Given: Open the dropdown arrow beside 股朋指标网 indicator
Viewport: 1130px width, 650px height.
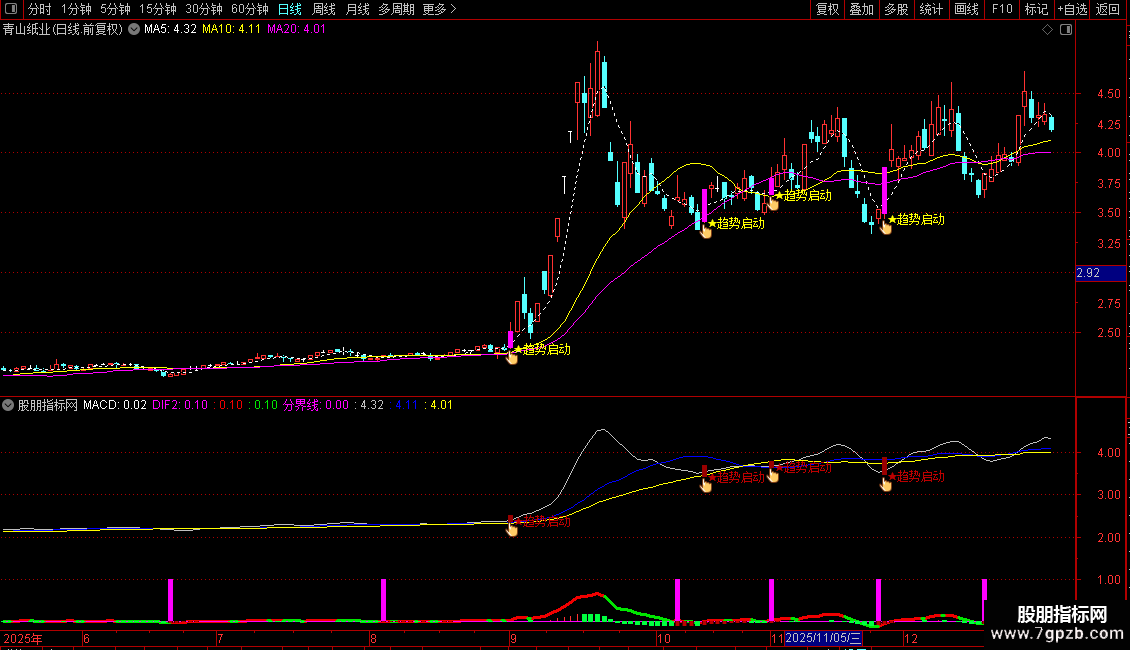Looking at the screenshot, I should pos(8,405).
